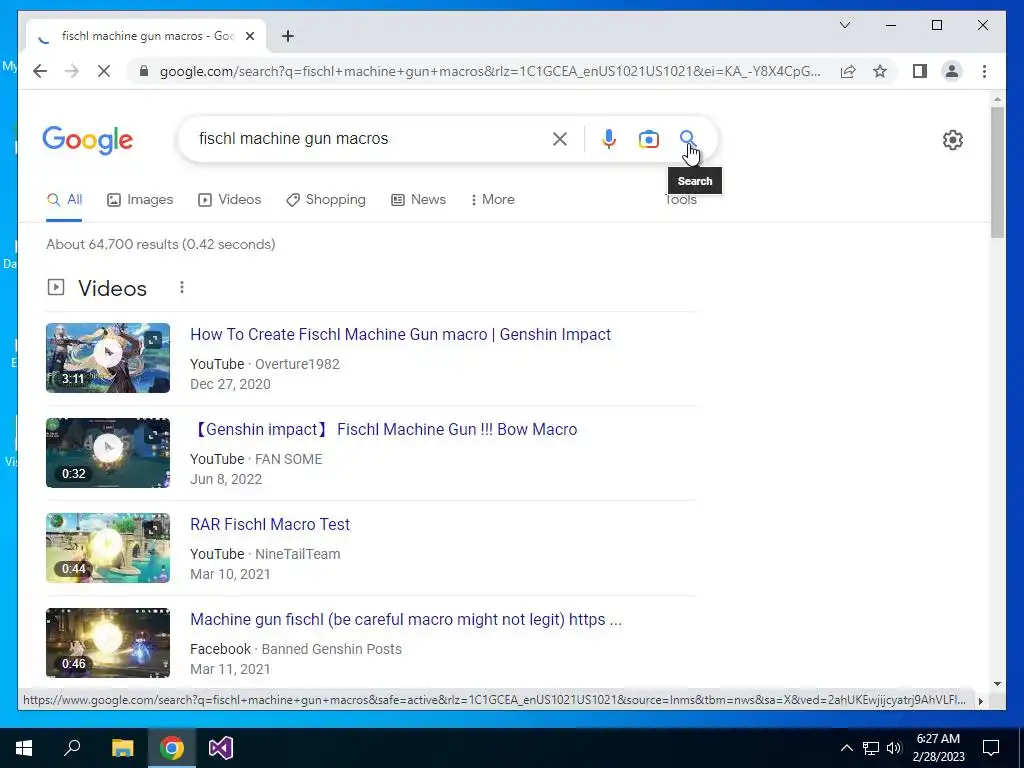Image resolution: width=1024 pixels, height=768 pixels.
Task: Switch to the Shopping tab
Action: click(326, 200)
